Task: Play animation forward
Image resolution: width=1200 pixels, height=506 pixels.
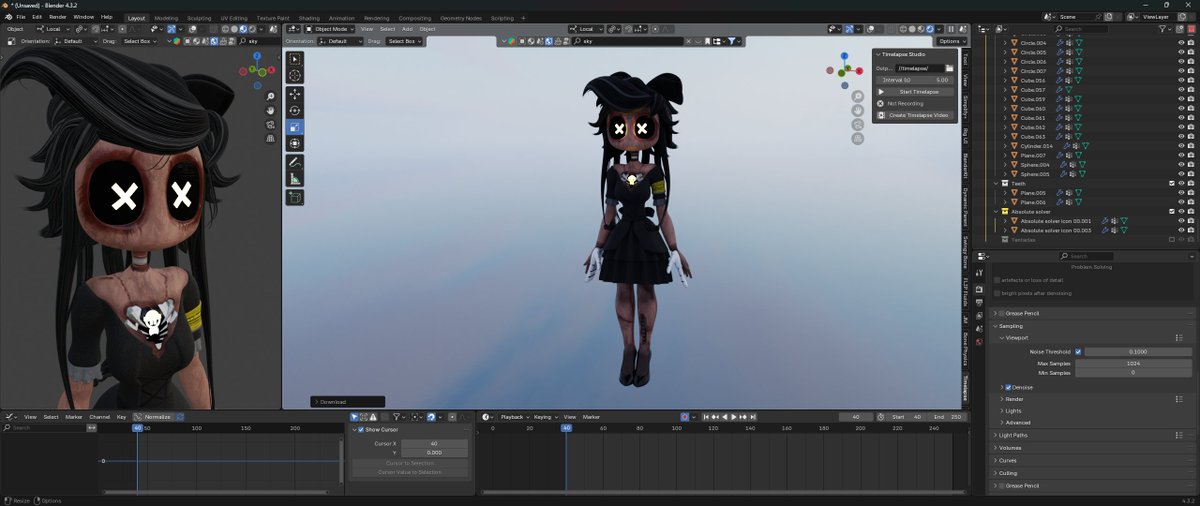Action: click(x=734, y=416)
